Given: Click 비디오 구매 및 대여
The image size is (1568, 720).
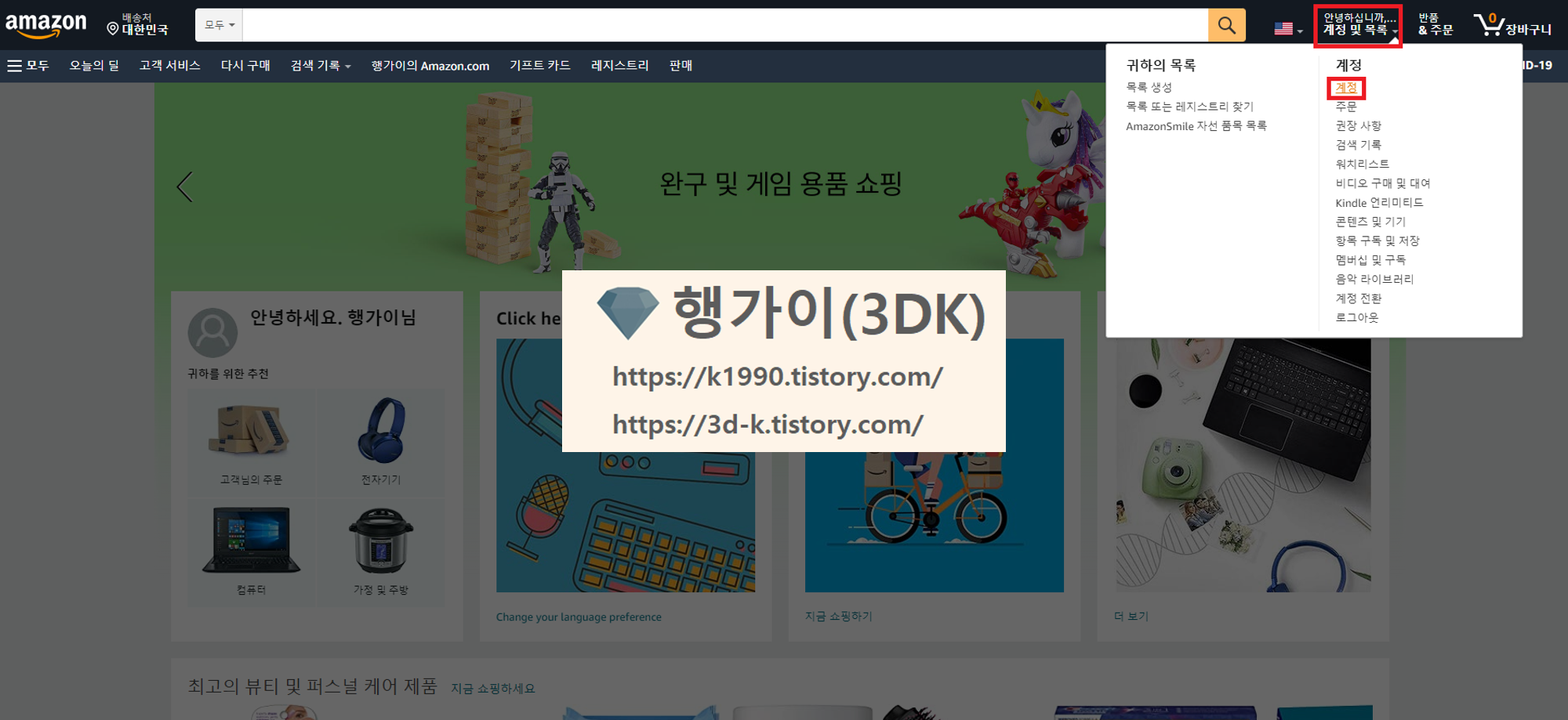Looking at the screenshot, I should [1383, 183].
